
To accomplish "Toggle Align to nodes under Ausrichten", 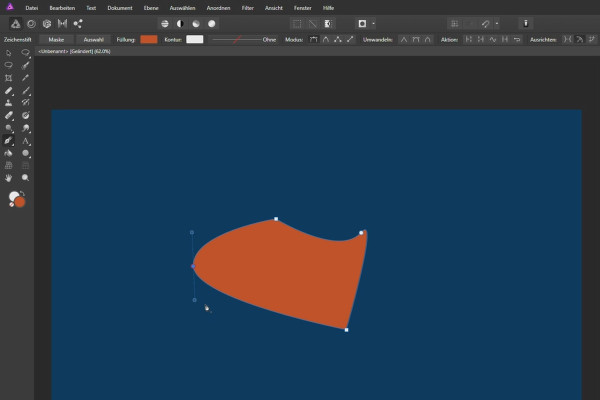I will tap(567, 39).
